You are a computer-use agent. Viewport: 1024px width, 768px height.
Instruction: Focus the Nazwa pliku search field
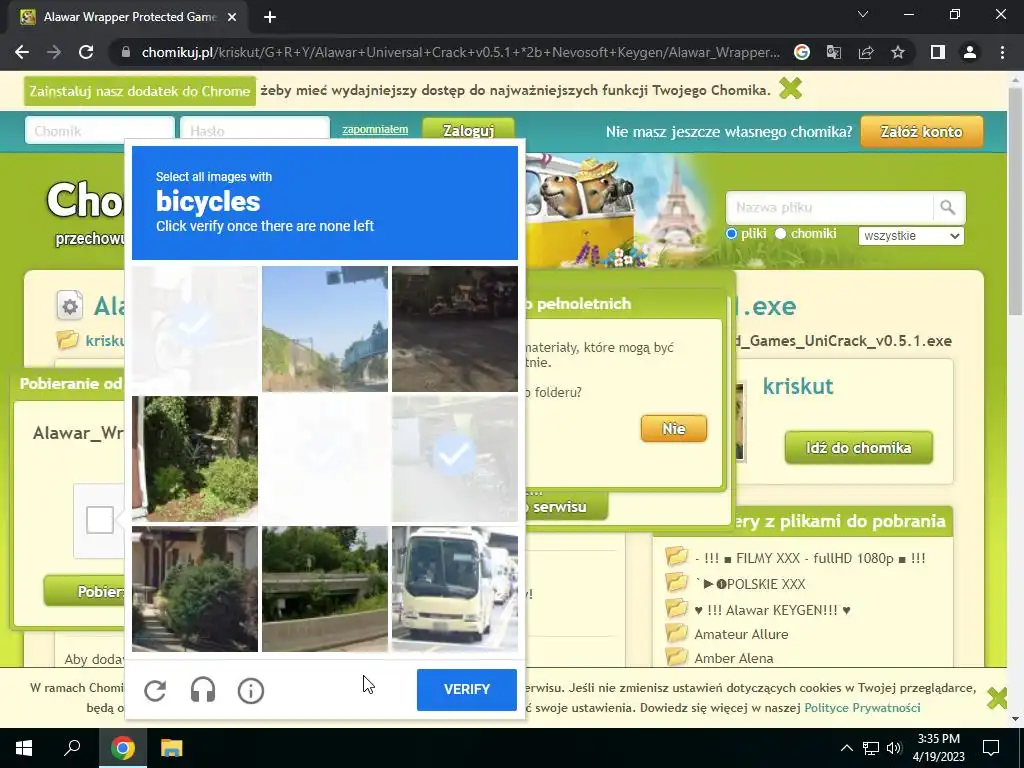click(x=829, y=208)
